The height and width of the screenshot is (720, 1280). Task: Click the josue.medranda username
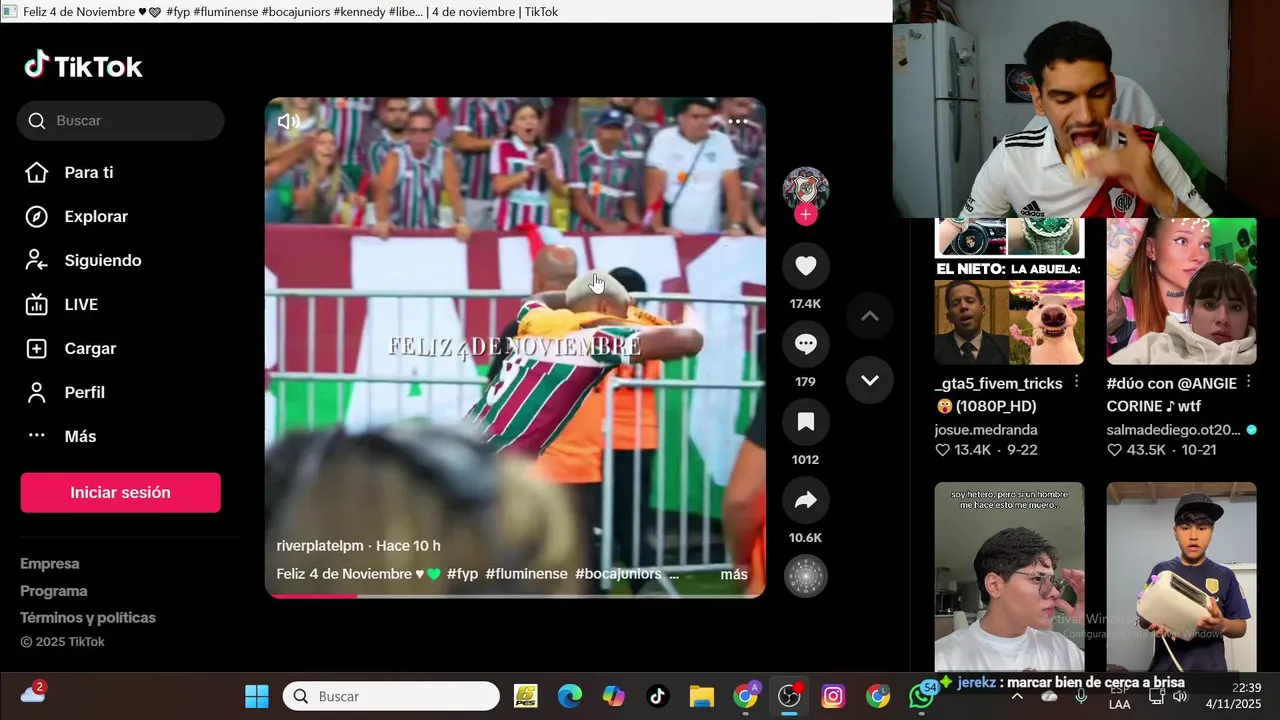[x=986, y=430]
